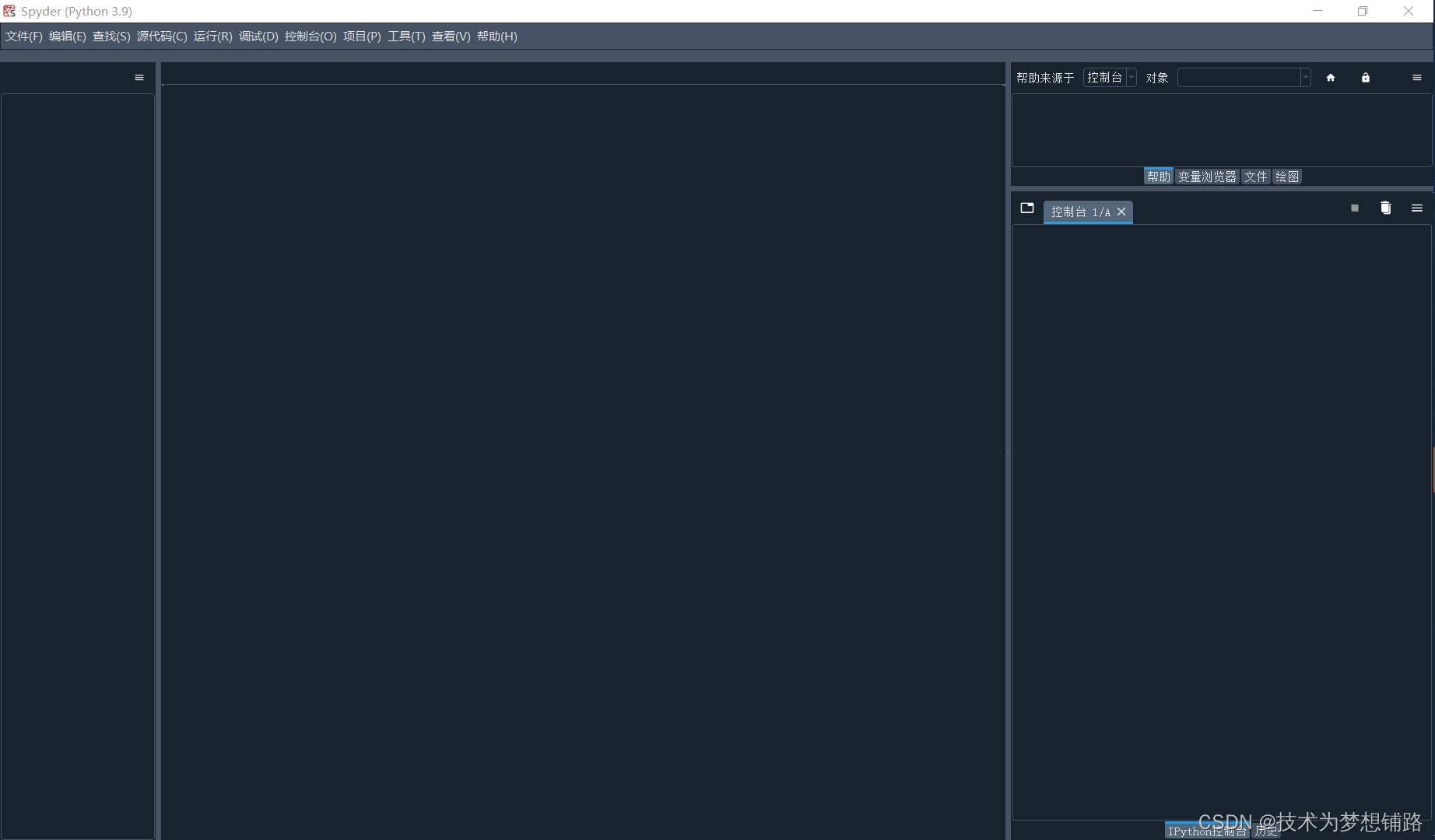Switch to the IPython控制台 tab

[x=1207, y=831]
